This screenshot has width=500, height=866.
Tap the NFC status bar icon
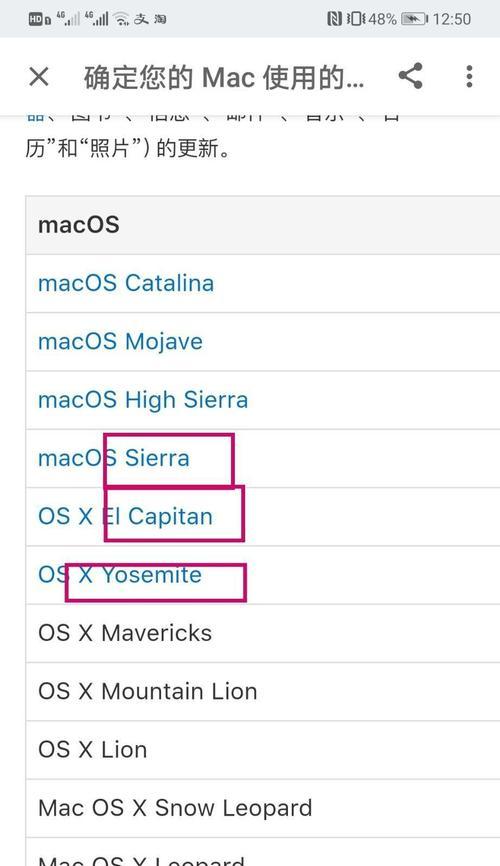coord(334,19)
